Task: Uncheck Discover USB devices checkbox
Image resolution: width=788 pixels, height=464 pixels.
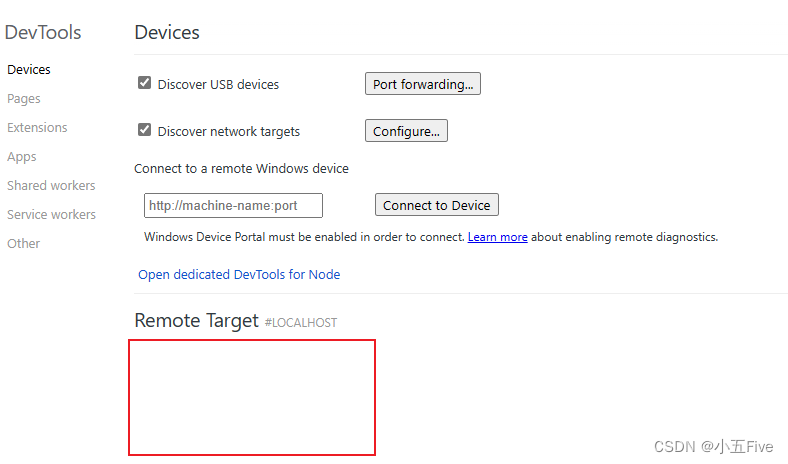Action: coord(144,82)
